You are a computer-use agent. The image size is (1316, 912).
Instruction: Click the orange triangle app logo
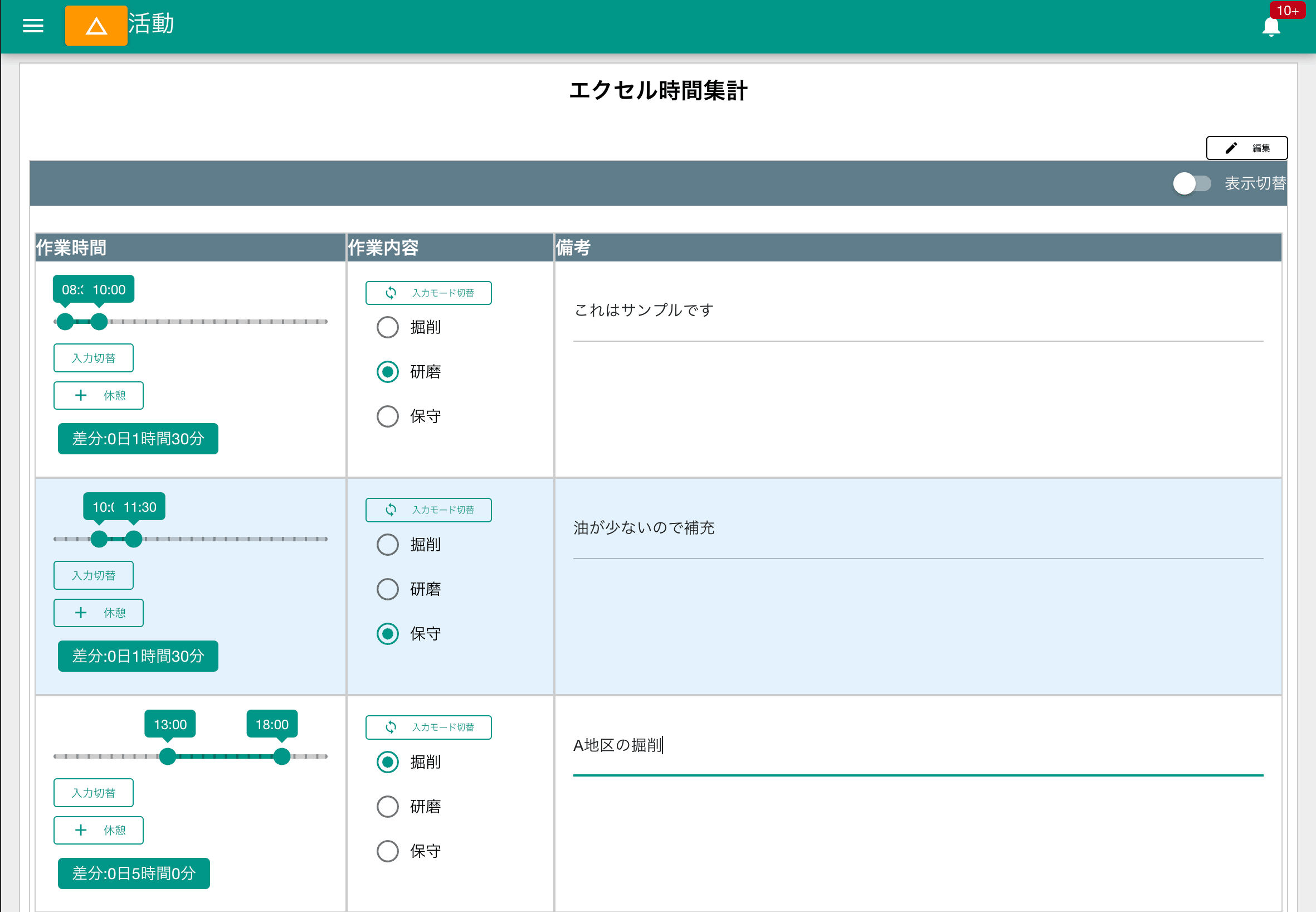[x=95, y=26]
